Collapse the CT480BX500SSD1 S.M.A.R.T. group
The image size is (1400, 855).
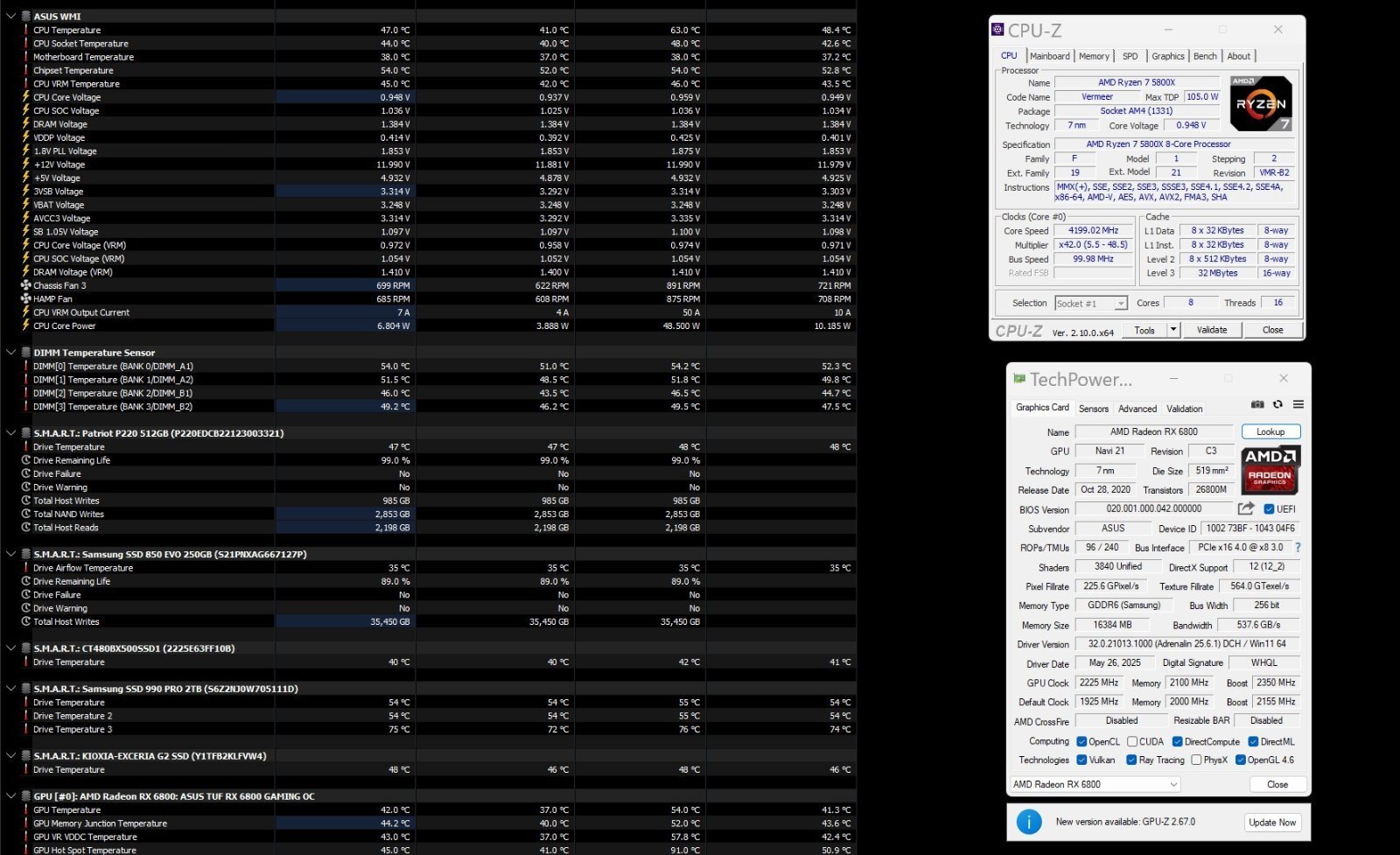pos(10,648)
